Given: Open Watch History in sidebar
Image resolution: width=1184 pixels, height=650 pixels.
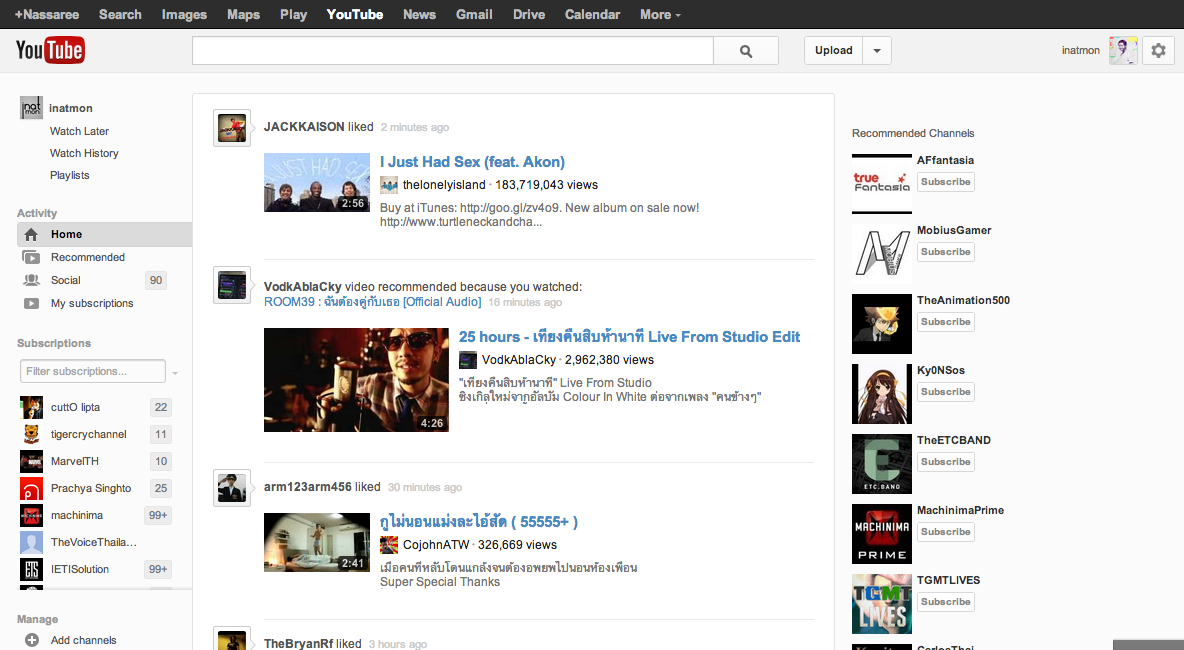Looking at the screenshot, I should coord(84,153).
